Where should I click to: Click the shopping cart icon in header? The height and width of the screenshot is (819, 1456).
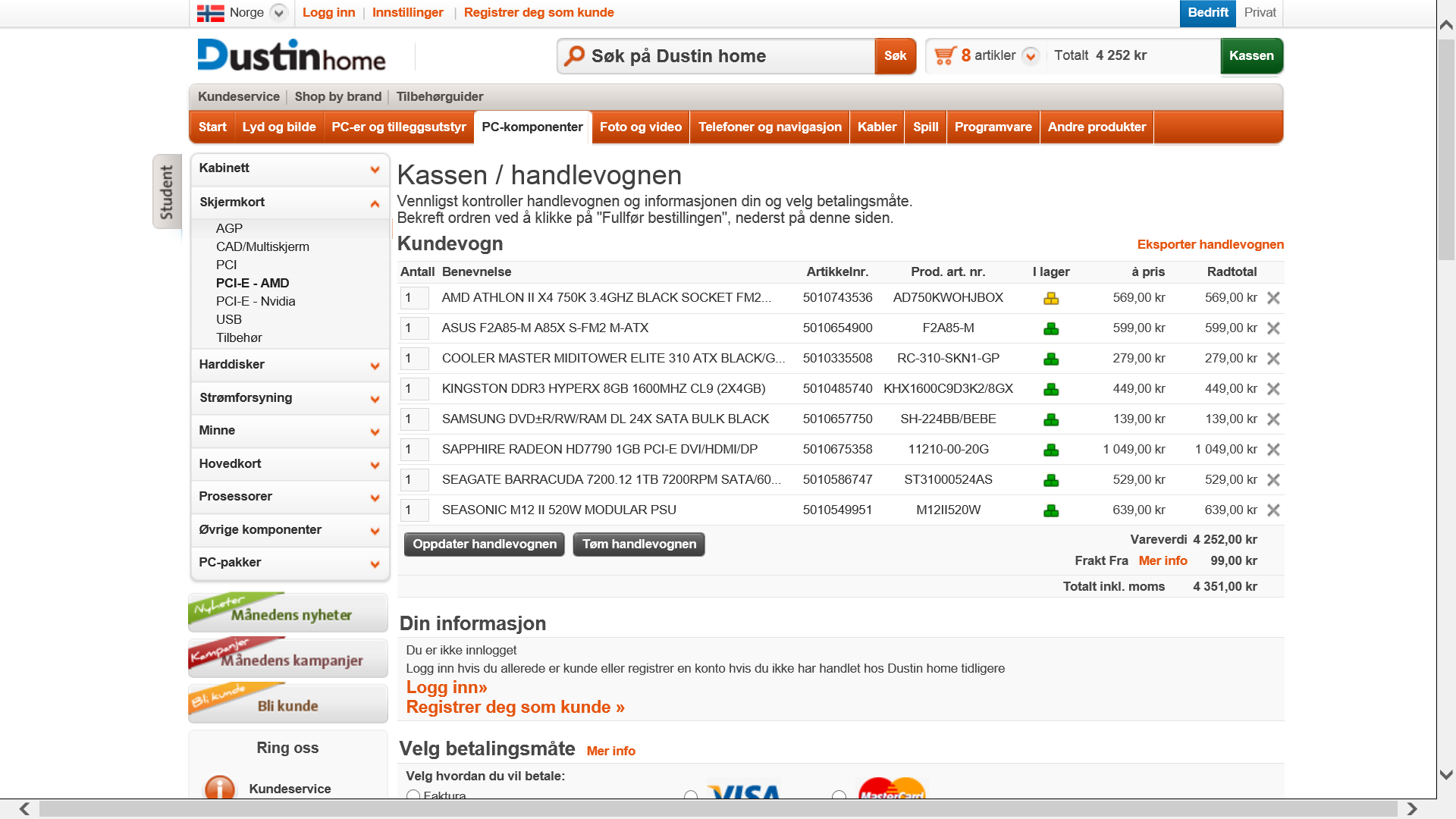945,55
